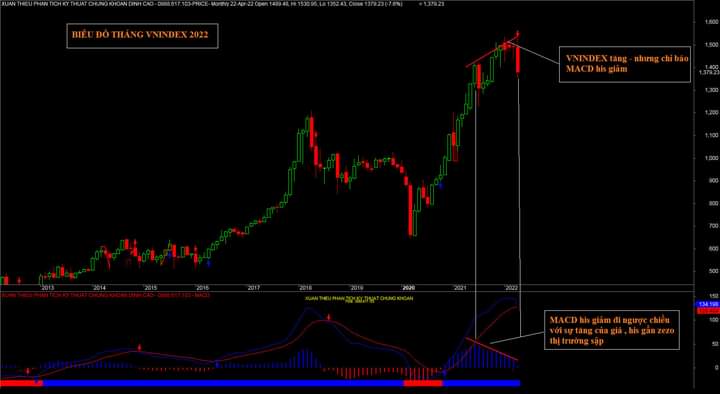Click the blue 134.198 MACD value label
Image resolution: width=720 pixels, height=394 pixels.
(x=708, y=304)
